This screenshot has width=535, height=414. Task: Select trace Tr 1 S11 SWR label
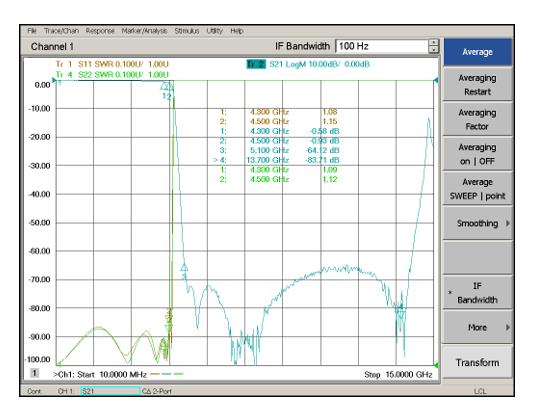[112, 64]
